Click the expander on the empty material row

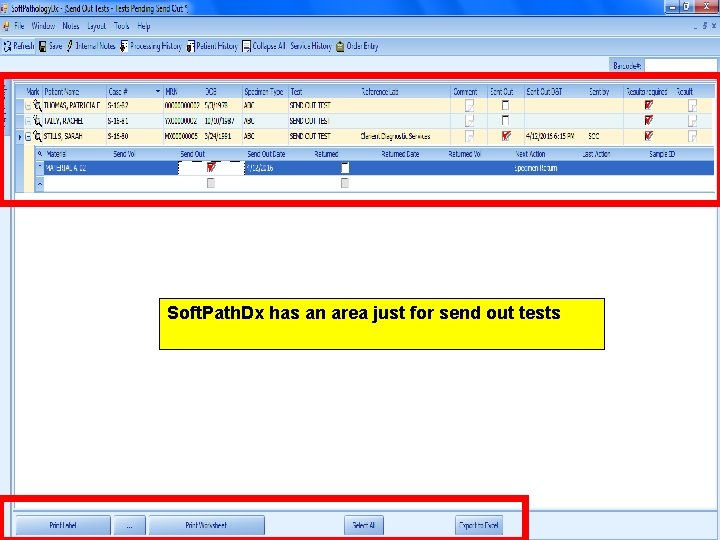coord(39,184)
